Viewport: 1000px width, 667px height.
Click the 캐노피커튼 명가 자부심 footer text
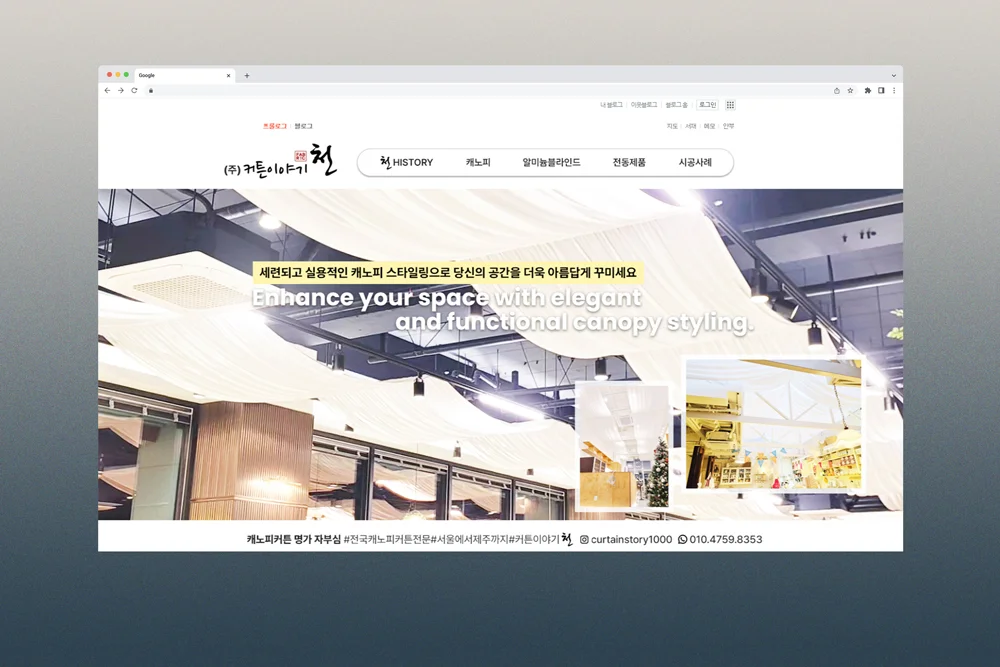pyautogui.click(x=294, y=539)
